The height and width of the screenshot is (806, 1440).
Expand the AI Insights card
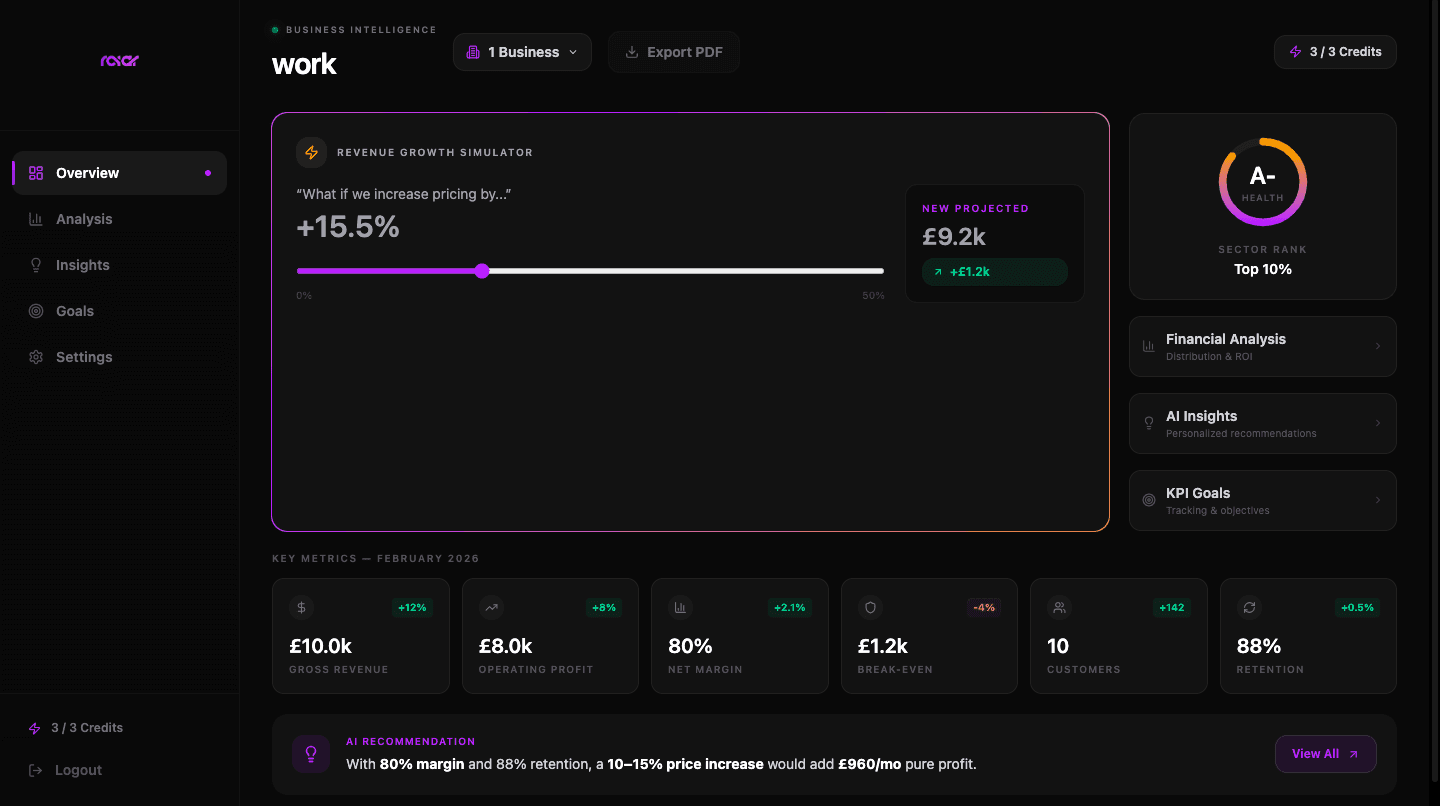pyautogui.click(x=1262, y=423)
